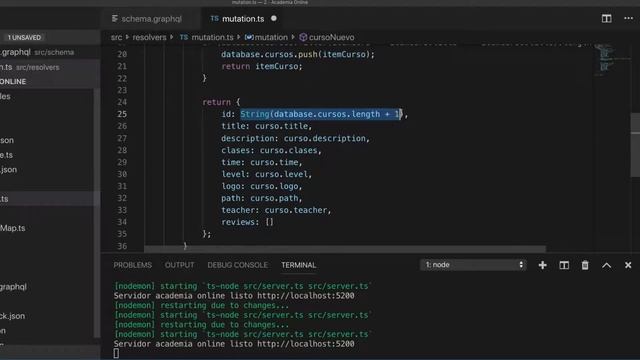The image size is (640, 360).
Task: Kill terminal with the trash icon
Action: [x=585, y=265]
